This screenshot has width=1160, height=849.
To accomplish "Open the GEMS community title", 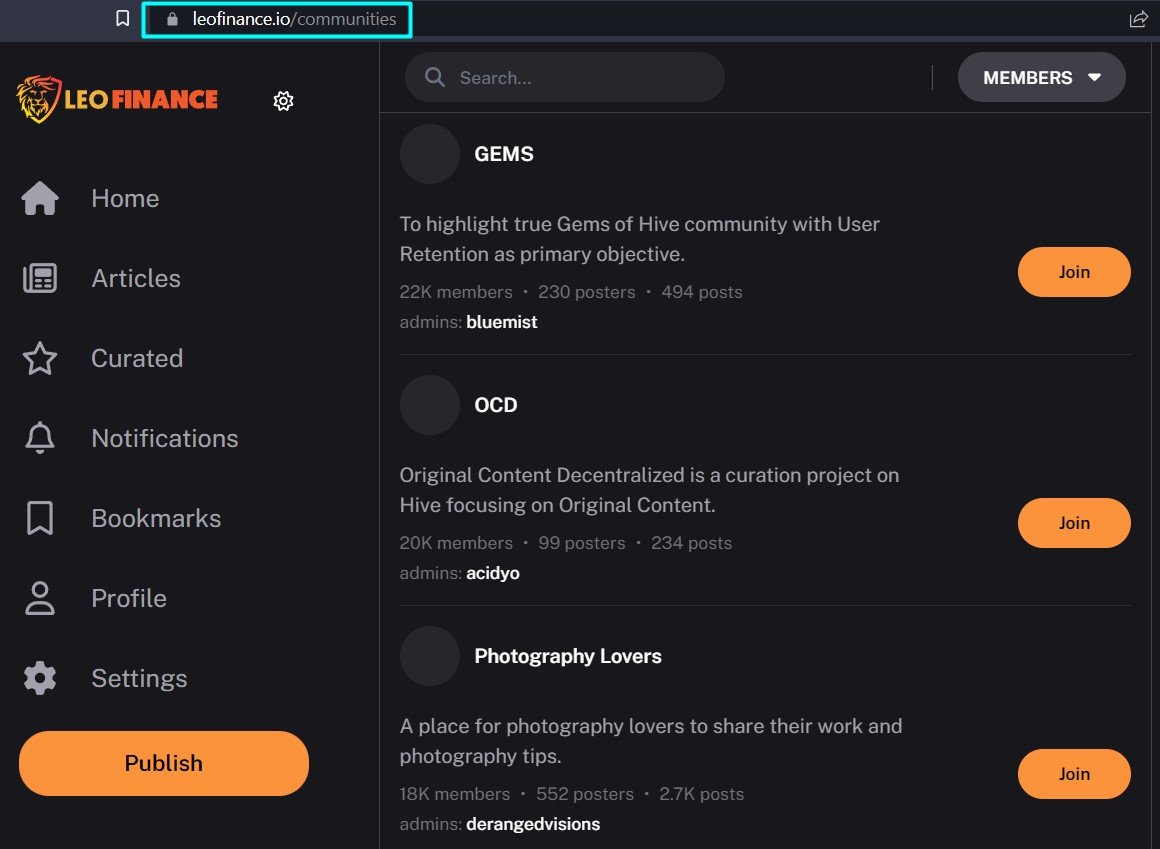I will 504,154.
